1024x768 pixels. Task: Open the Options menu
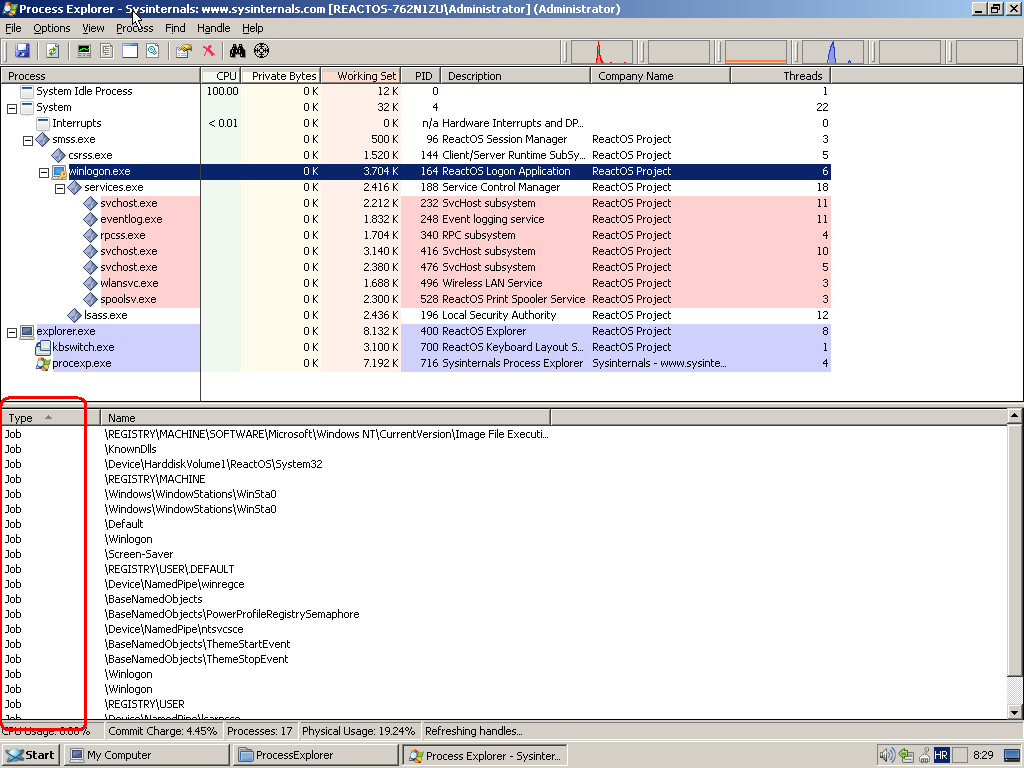52,28
